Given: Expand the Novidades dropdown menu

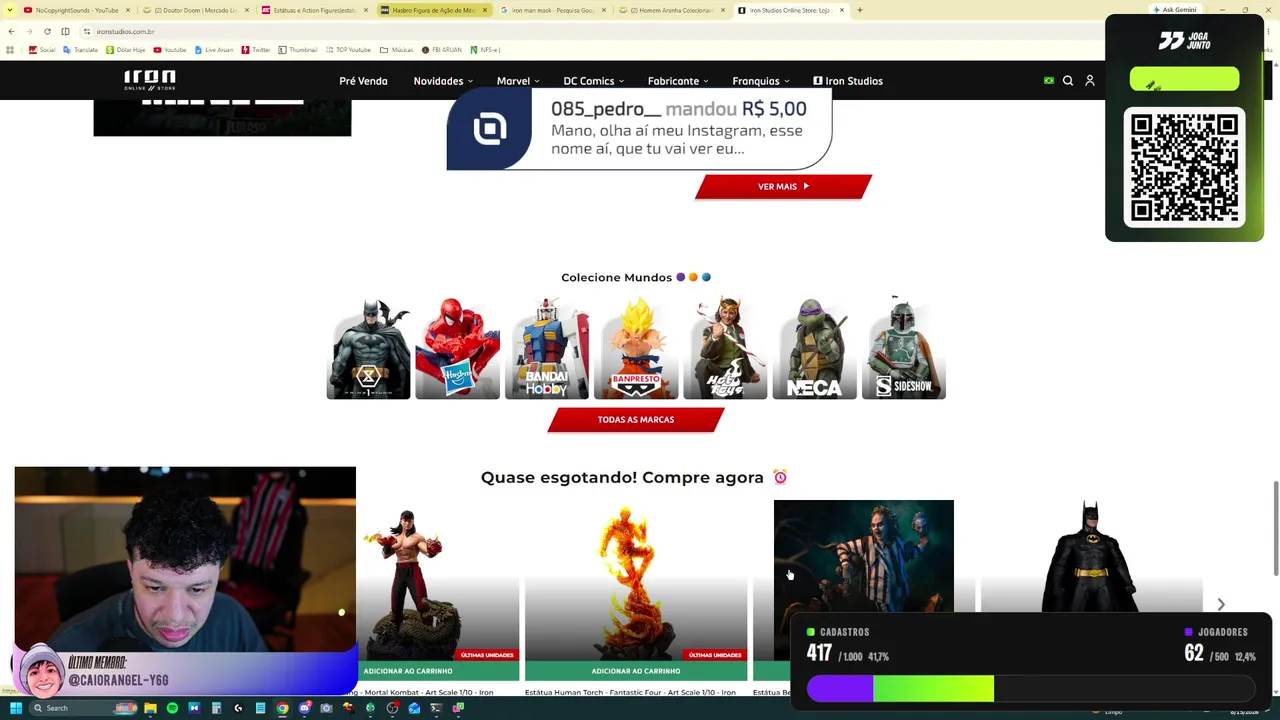Looking at the screenshot, I should (x=443, y=81).
